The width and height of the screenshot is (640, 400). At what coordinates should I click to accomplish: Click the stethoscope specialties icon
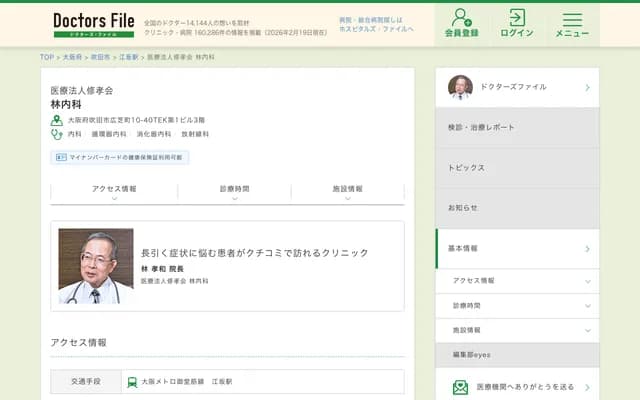coord(56,134)
